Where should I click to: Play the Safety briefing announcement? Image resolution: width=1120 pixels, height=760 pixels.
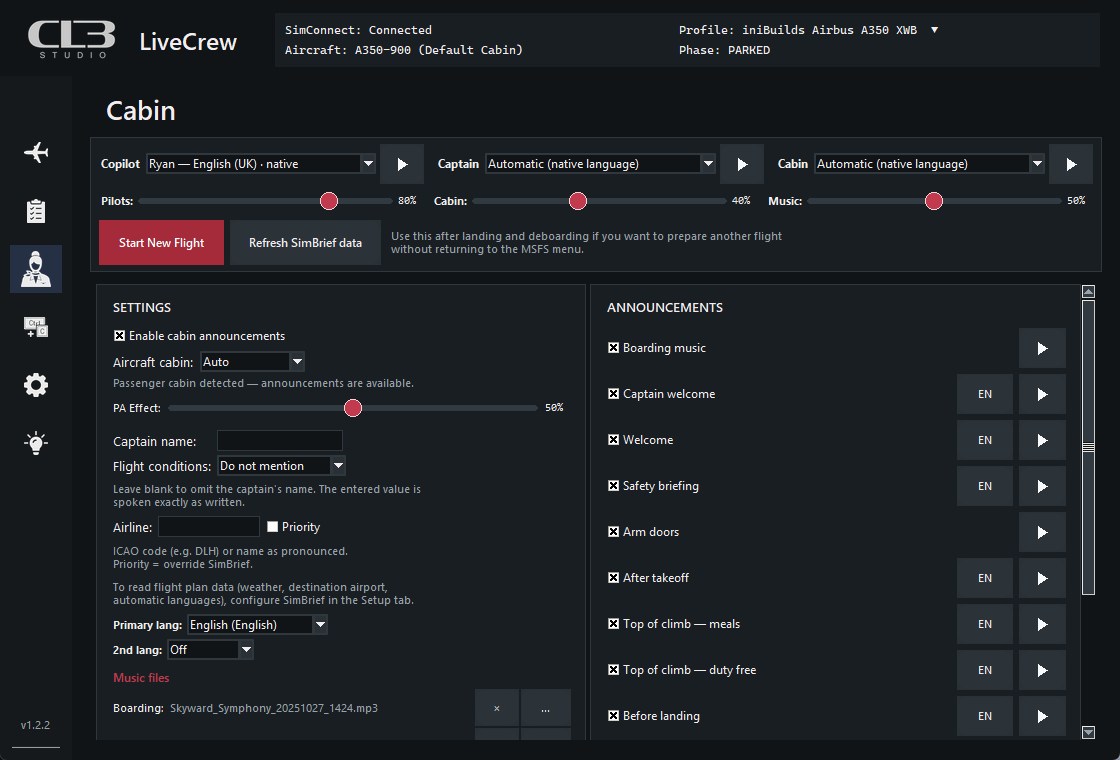[1042, 486]
